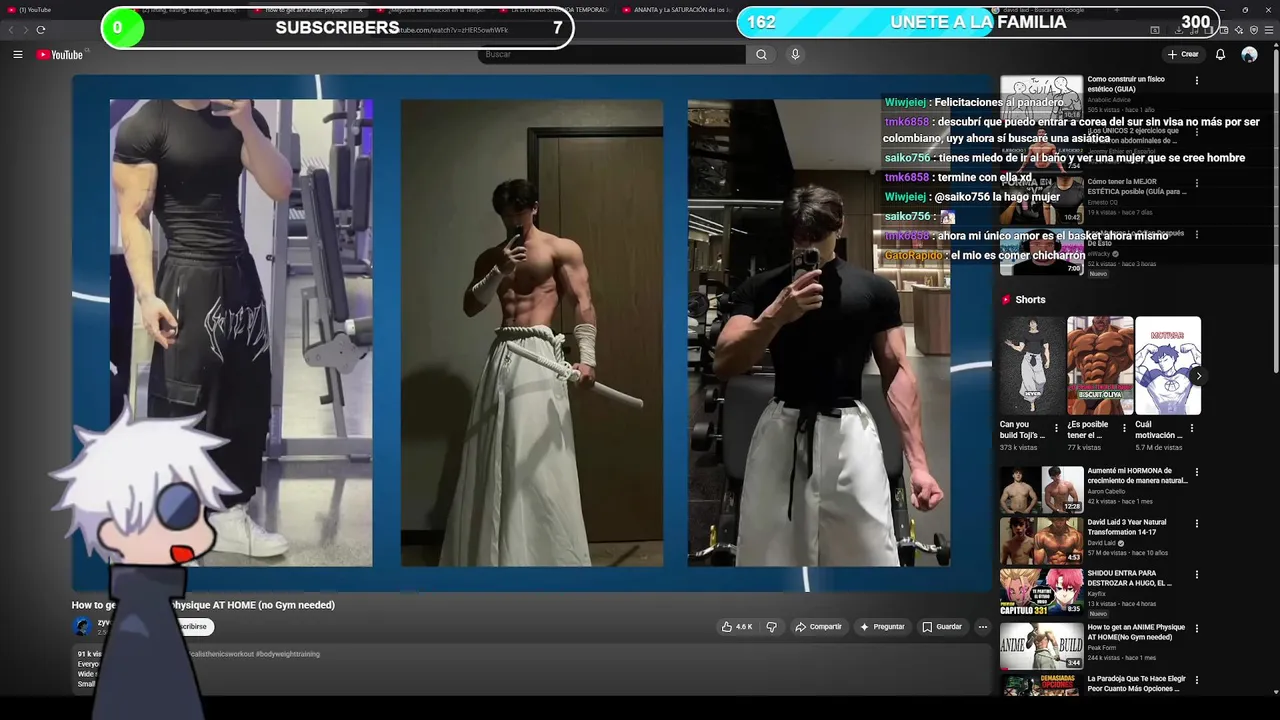
Task: Open options for 'SHIDOU ENTRA PARA' video
Action: 1196,575
